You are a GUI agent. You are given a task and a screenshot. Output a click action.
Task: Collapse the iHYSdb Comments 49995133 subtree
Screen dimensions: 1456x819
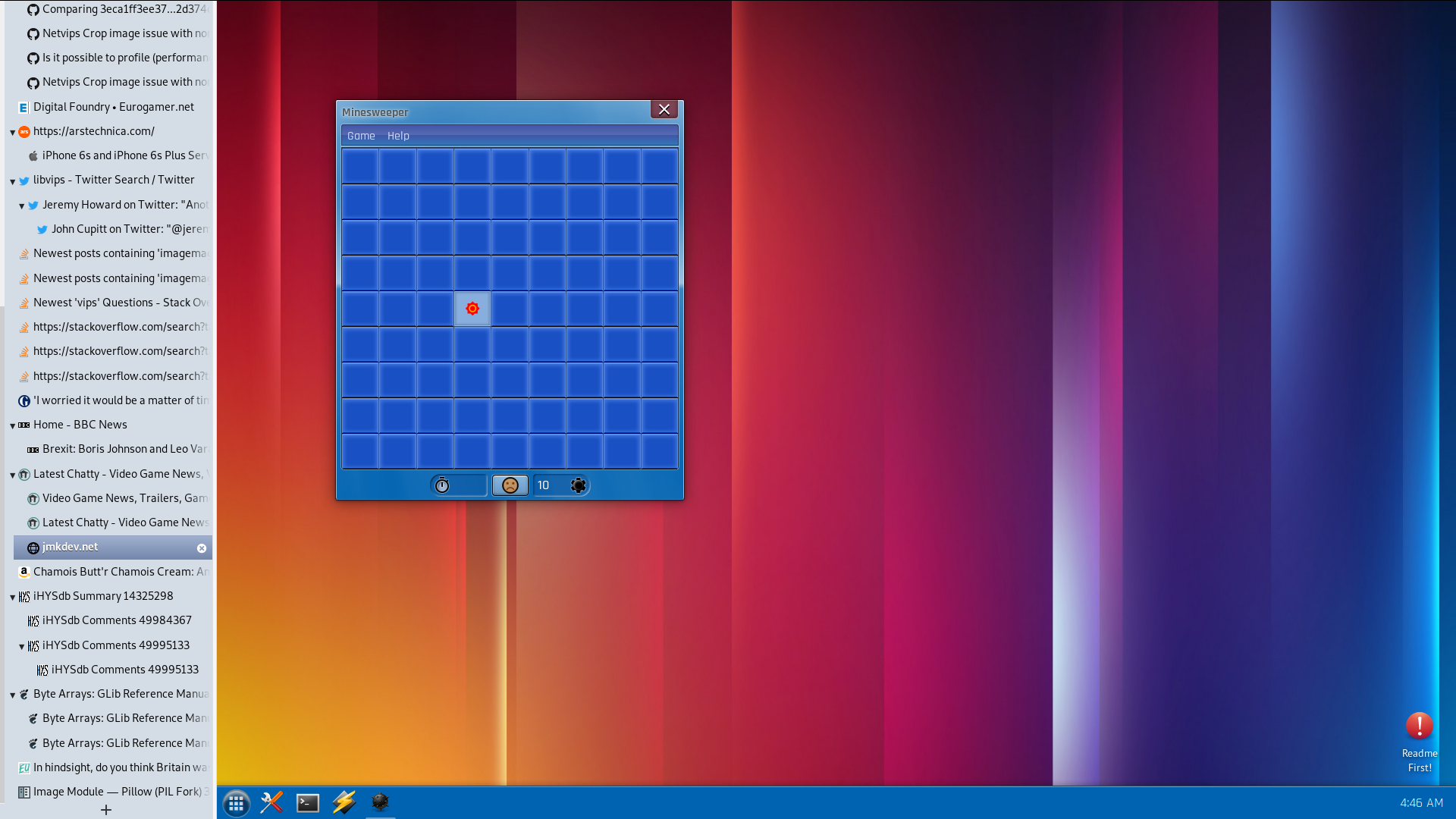pyautogui.click(x=22, y=646)
